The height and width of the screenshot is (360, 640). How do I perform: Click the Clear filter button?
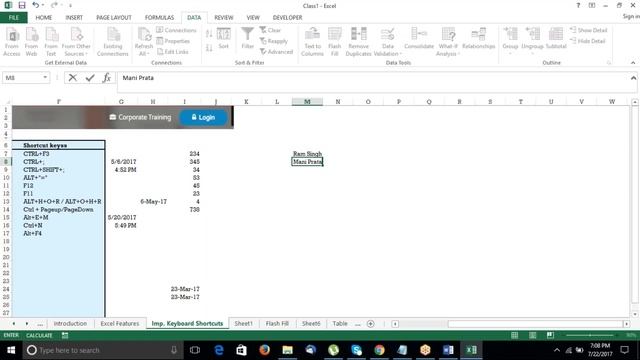coord(270,30)
